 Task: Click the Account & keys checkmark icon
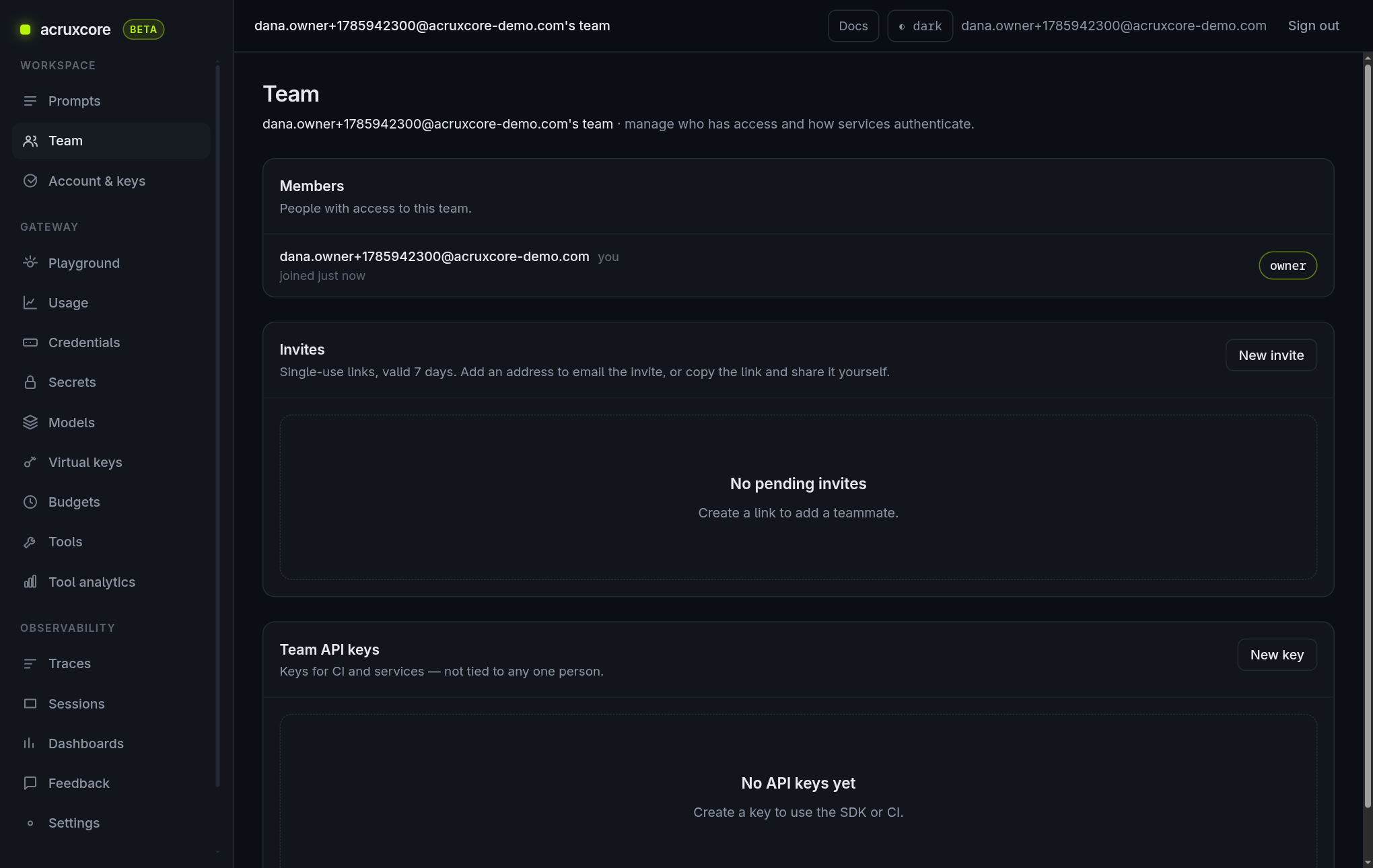(x=30, y=181)
